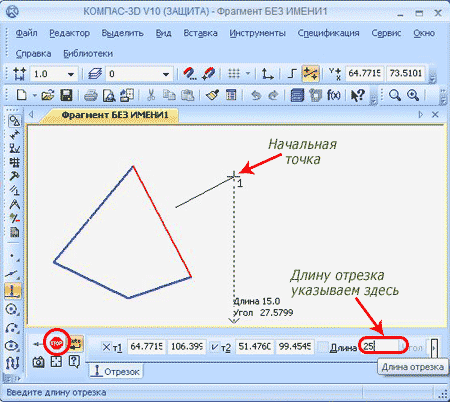
Task: Click the zoom in magnifier icon
Action: point(413,95)
